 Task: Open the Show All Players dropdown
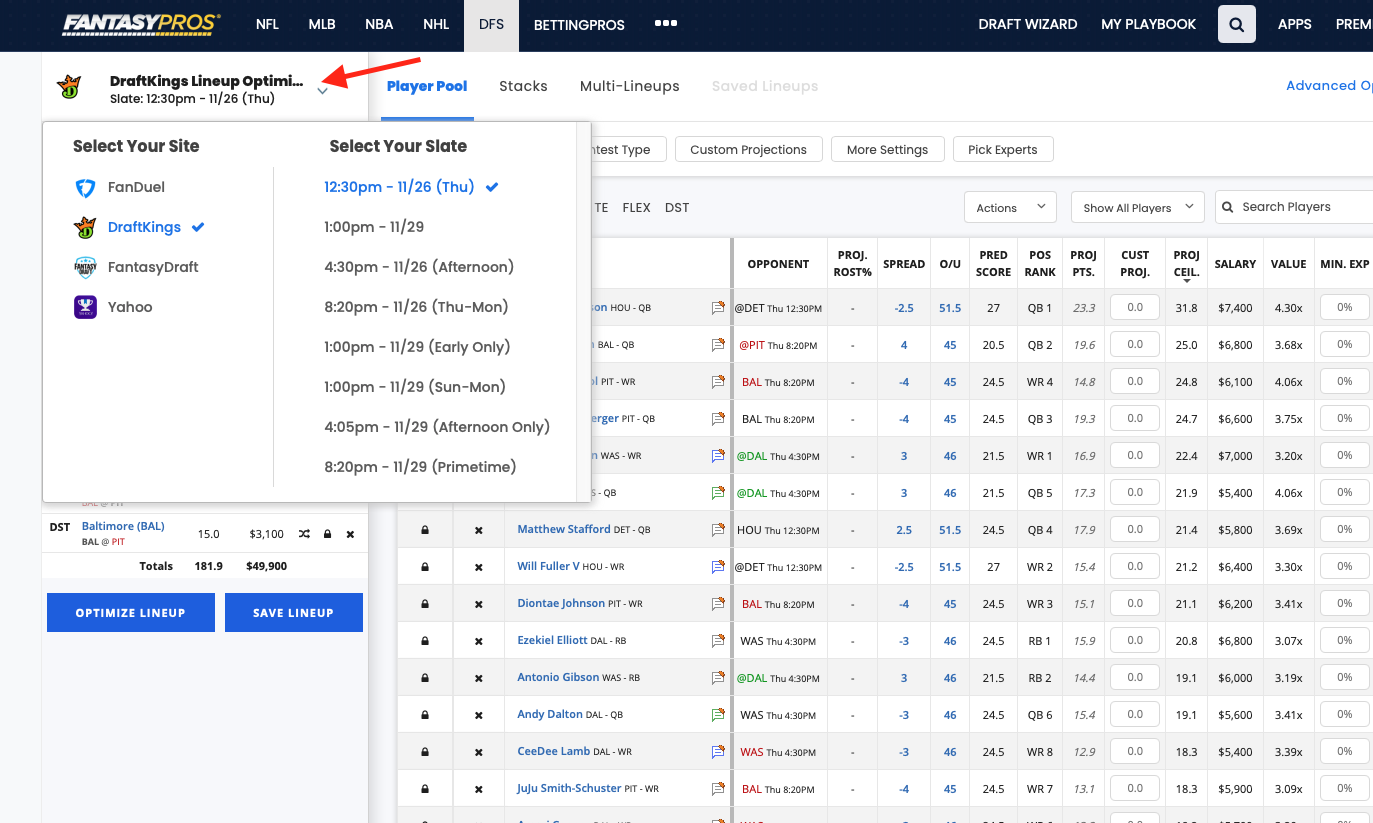pyautogui.click(x=1137, y=207)
